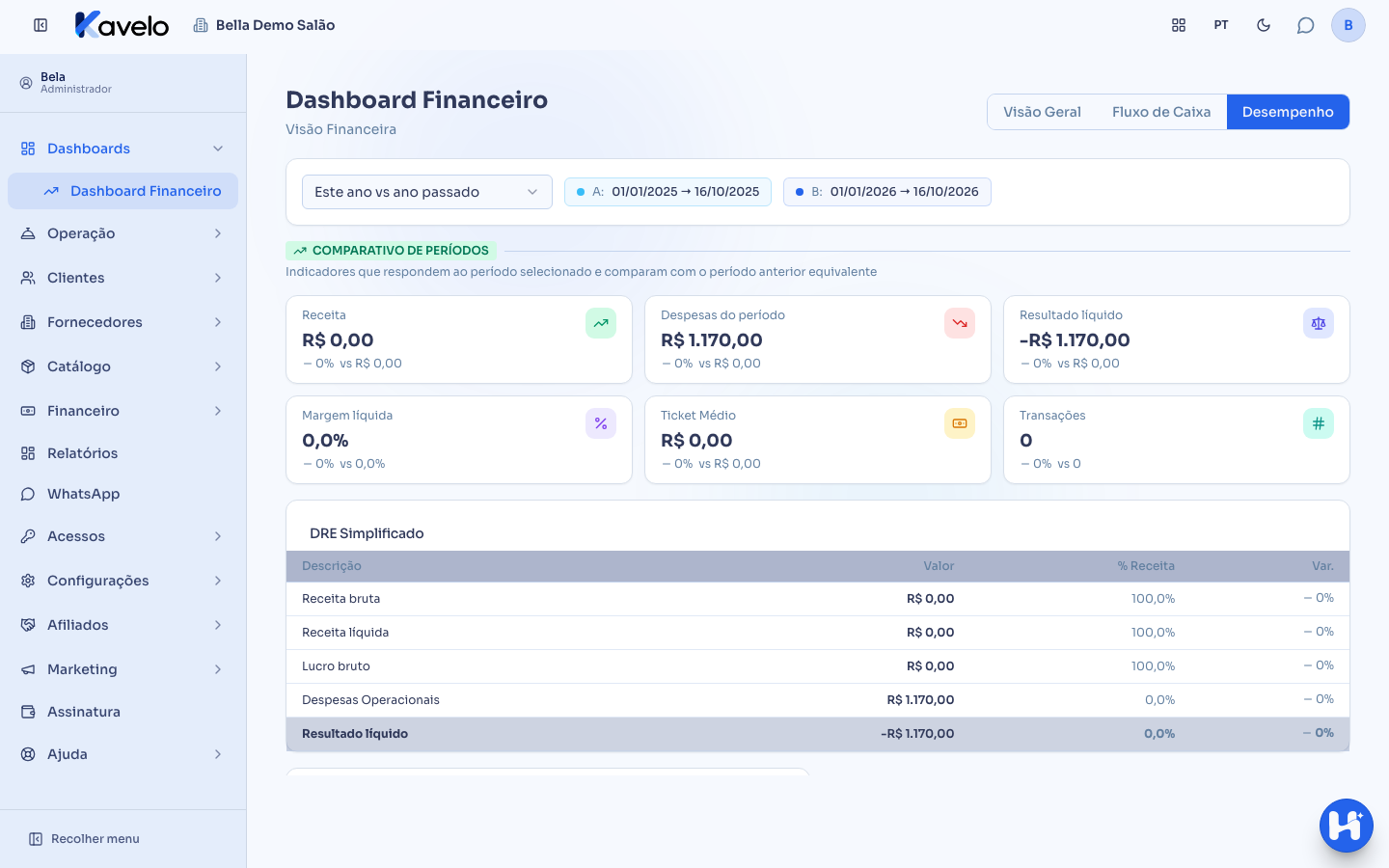Click the Bella Demo Salão building icon
The image size is (1389, 868).
point(201,25)
